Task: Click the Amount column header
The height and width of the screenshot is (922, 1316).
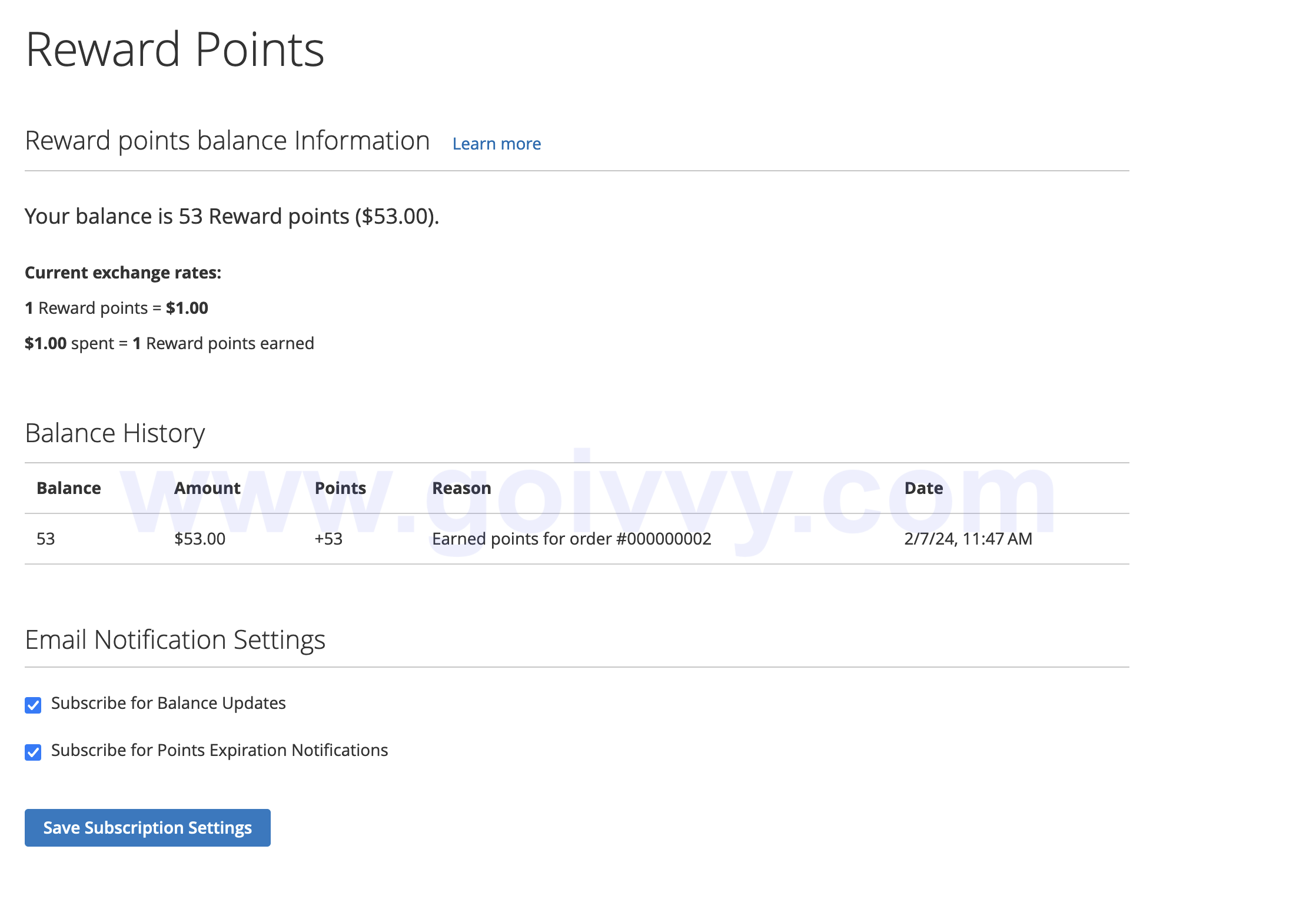Action: pyautogui.click(x=207, y=487)
